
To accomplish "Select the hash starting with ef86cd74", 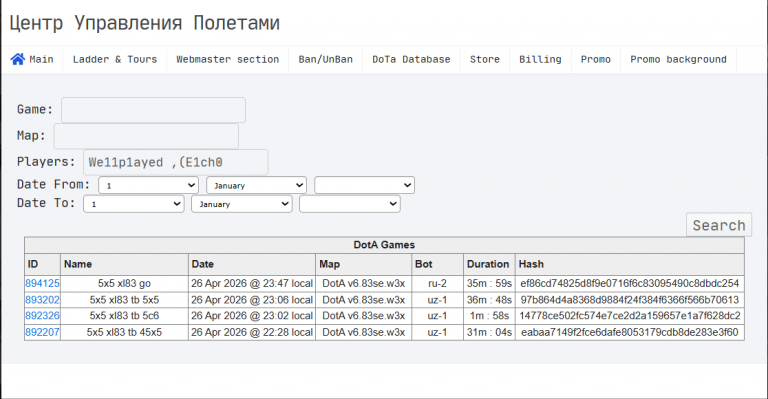I will point(630,283).
